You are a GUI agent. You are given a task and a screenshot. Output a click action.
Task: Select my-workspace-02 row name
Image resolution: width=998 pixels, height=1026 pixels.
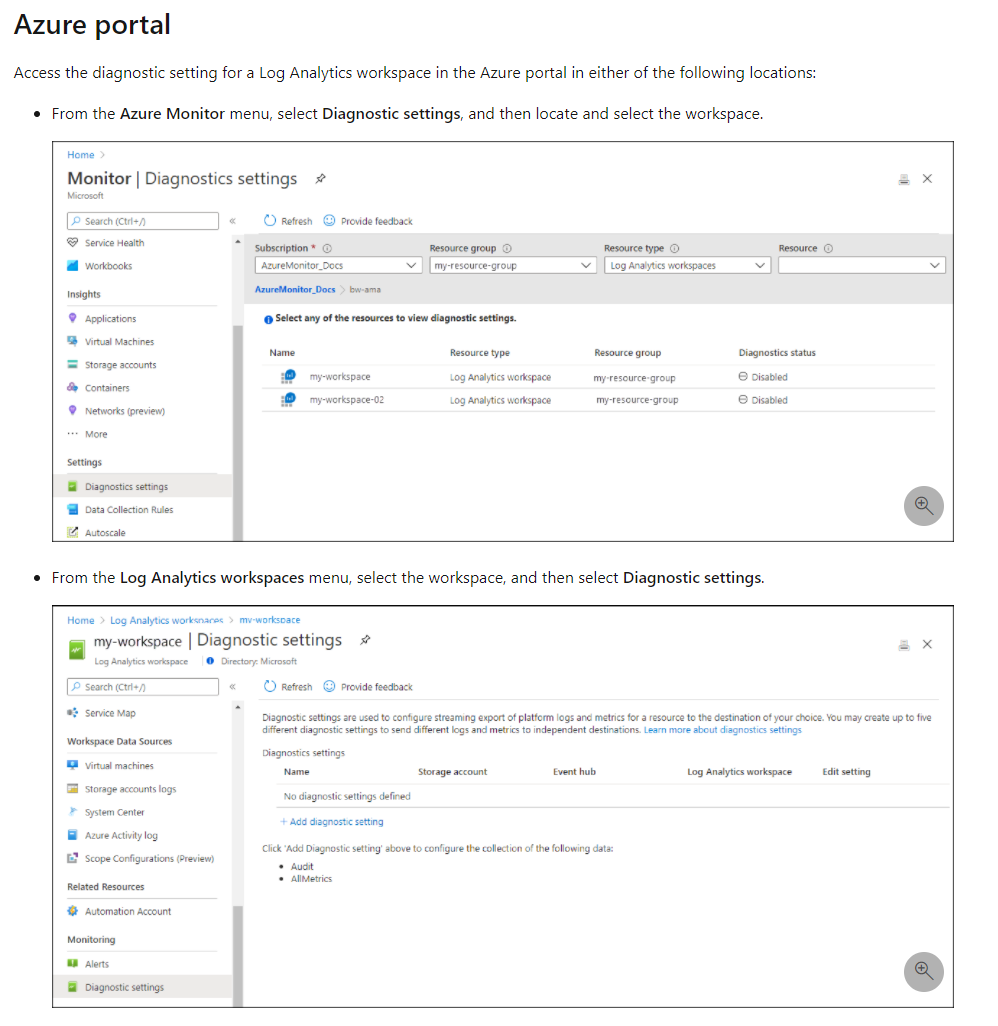point(347,400)
